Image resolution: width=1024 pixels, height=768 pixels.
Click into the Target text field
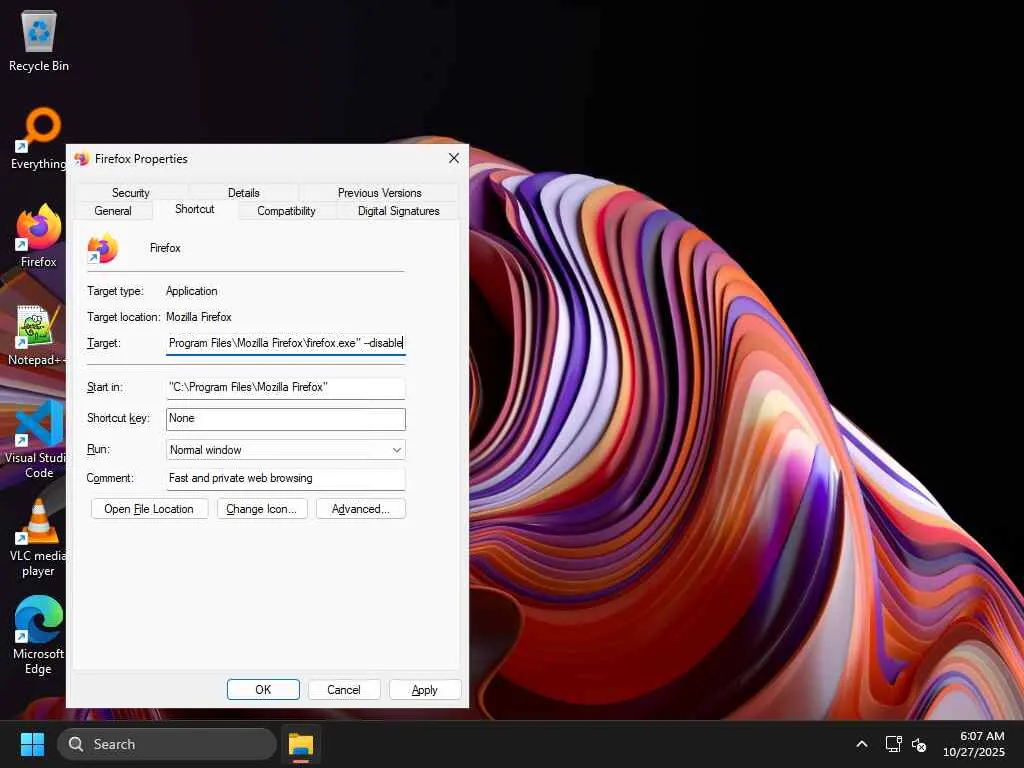click(285, 343)
